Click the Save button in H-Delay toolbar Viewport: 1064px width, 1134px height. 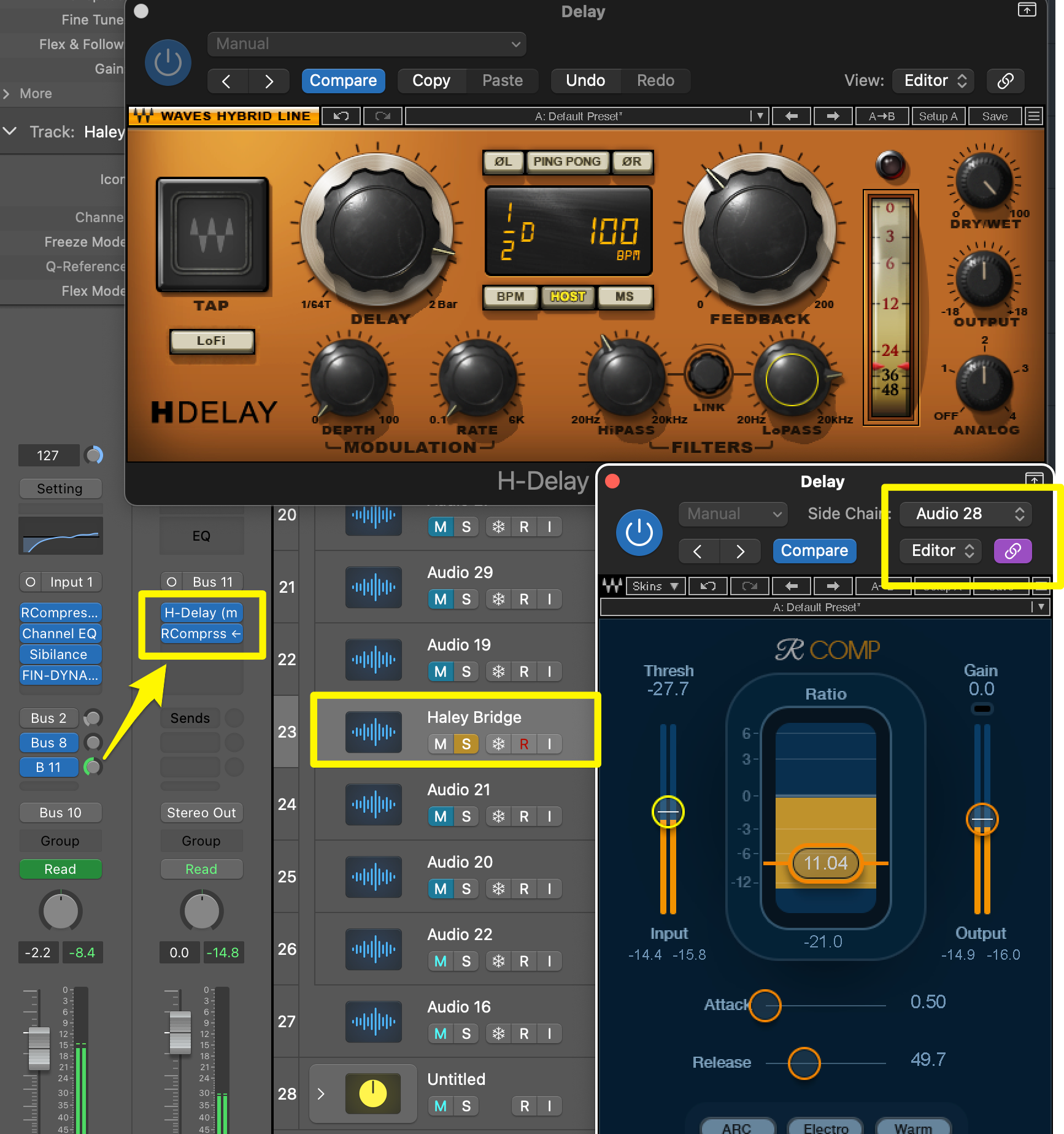tap(995, 116)
